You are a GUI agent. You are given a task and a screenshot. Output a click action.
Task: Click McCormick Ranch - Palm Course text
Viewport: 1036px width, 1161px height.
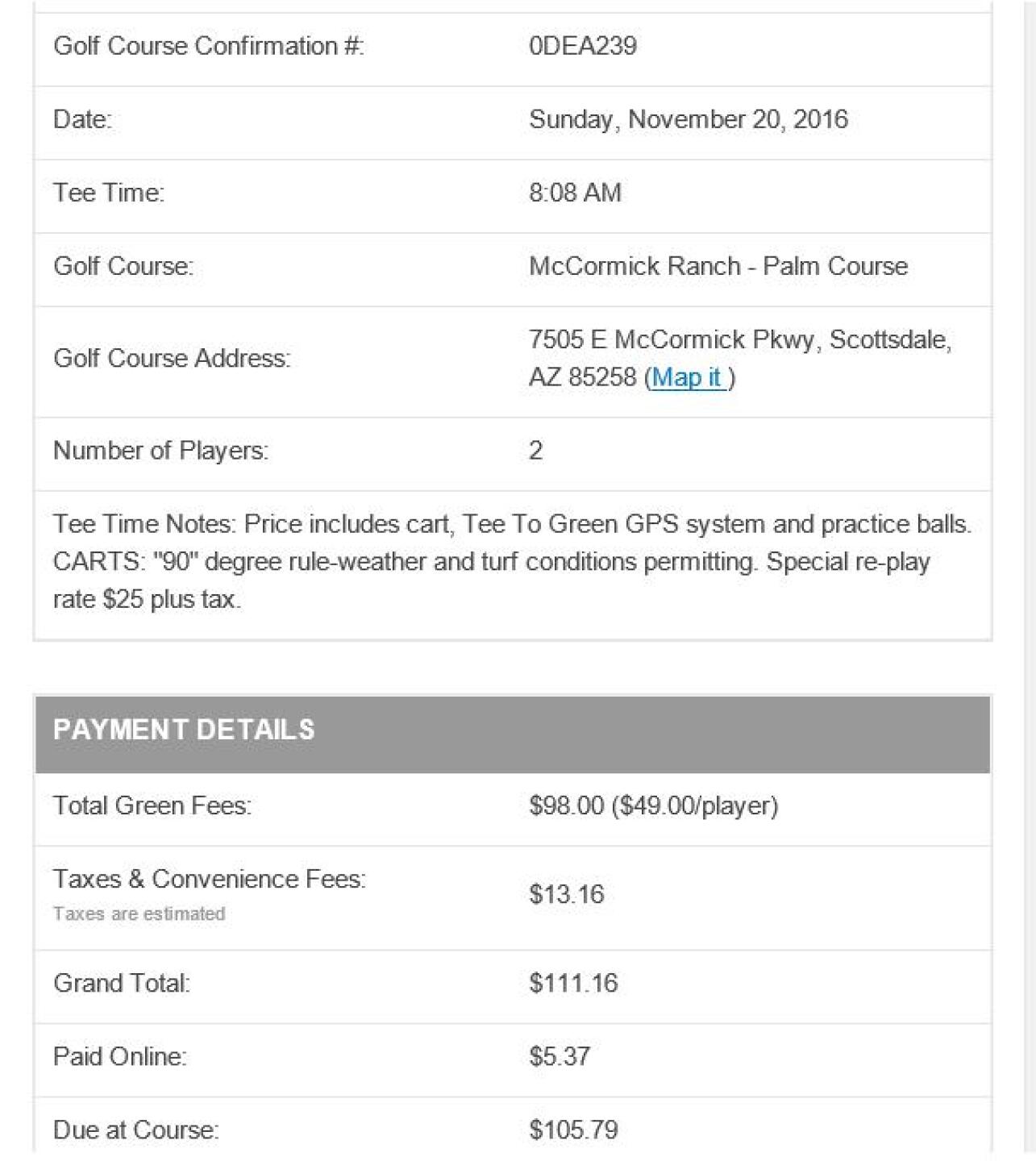(718, 266)
